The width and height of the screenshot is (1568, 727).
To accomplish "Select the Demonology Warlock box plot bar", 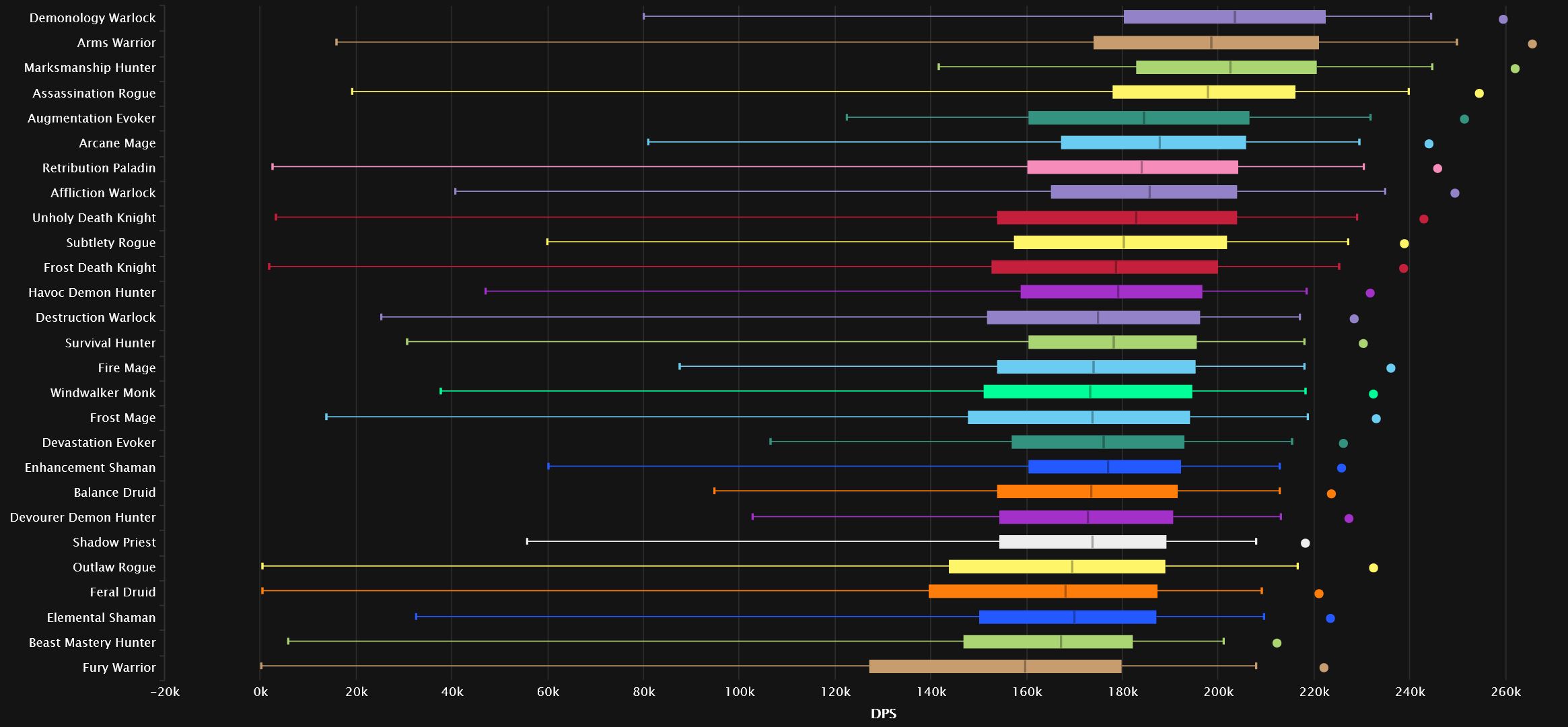I will pos(1225,17).
